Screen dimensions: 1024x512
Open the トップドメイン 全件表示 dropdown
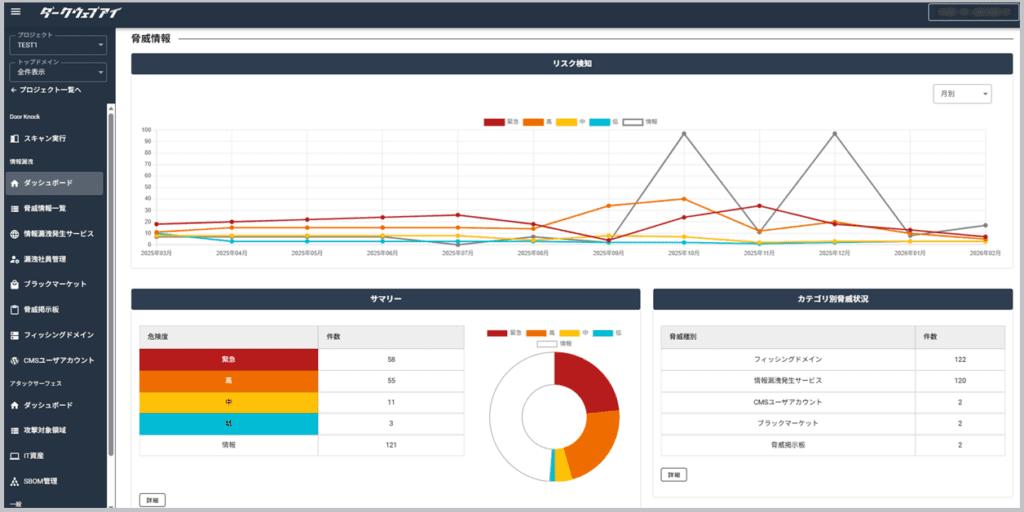click(58, 72)
